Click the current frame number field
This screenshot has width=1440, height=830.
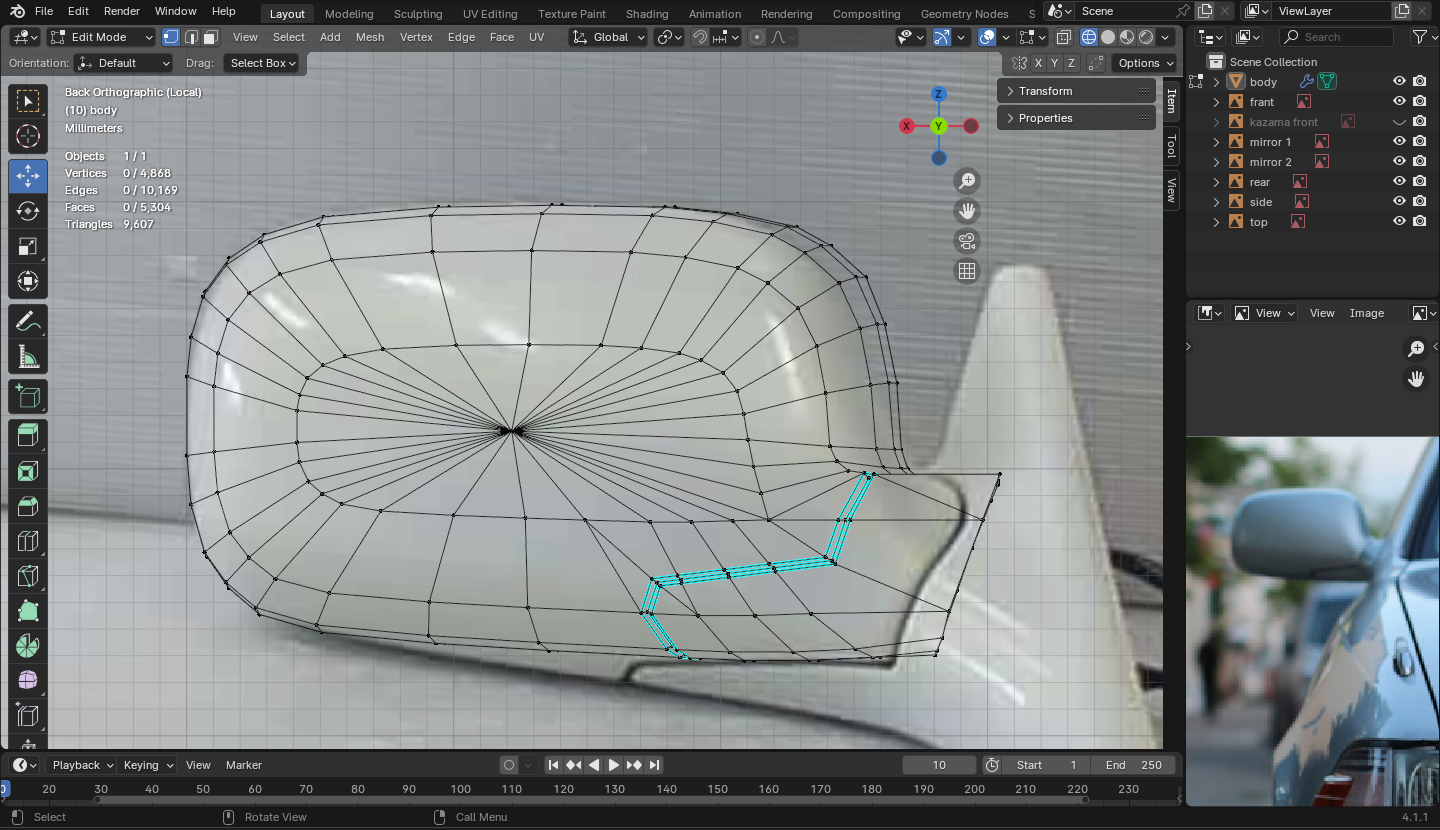(938, 765)
